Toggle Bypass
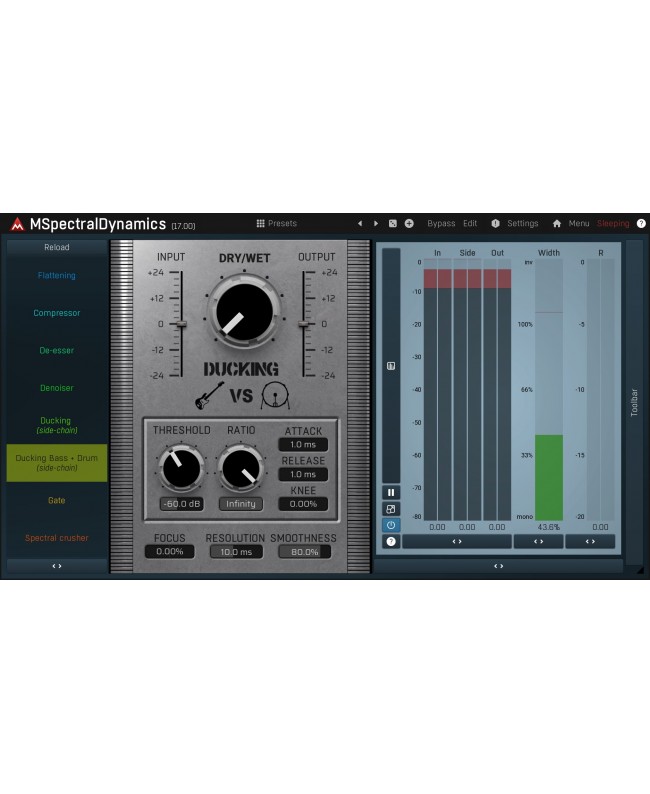This screenshot has height=794, width=650. [x=441, y=223]
